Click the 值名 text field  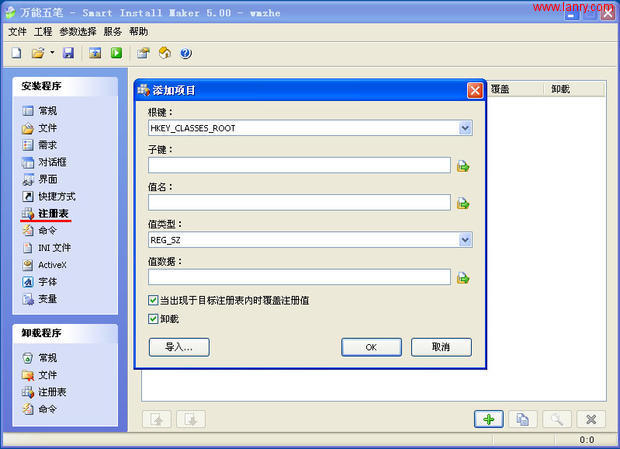coord(299,202)
